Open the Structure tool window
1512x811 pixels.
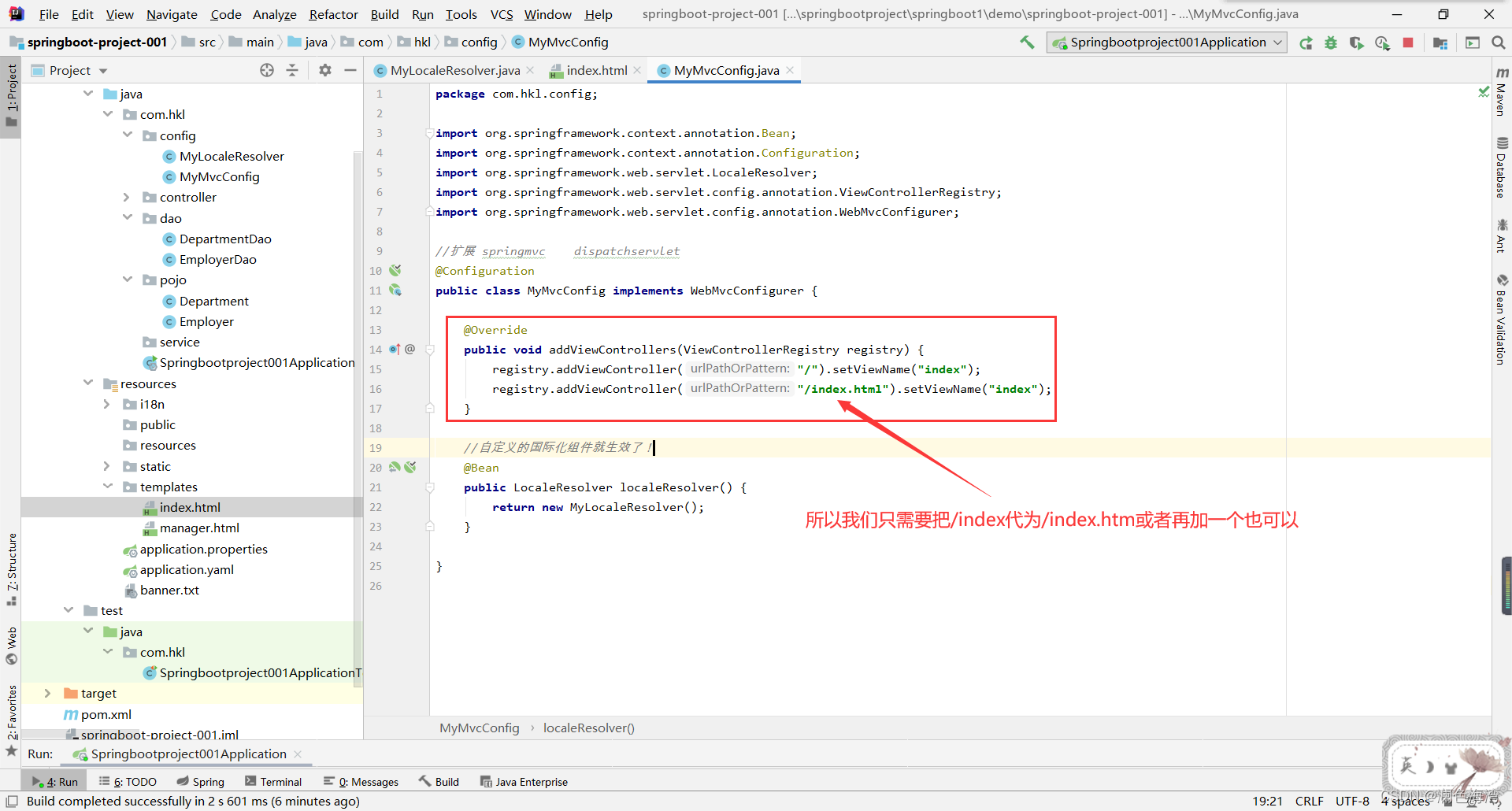click(12, 569)
